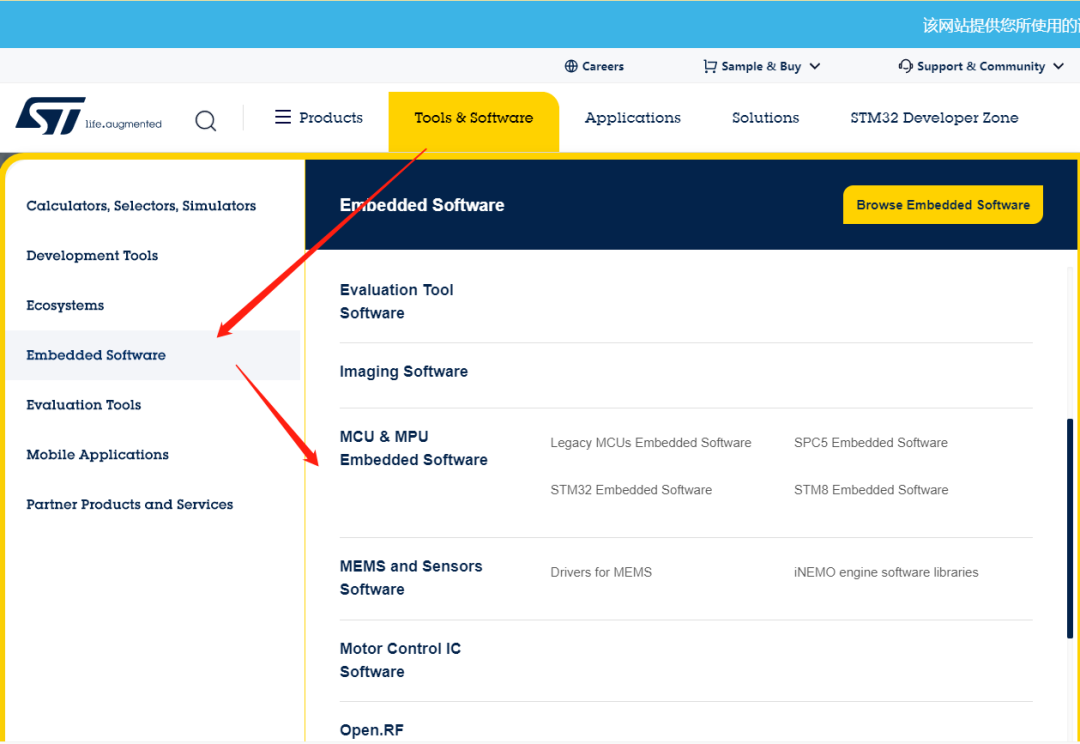Open MEMS and Sensors Software

[411, 577]
